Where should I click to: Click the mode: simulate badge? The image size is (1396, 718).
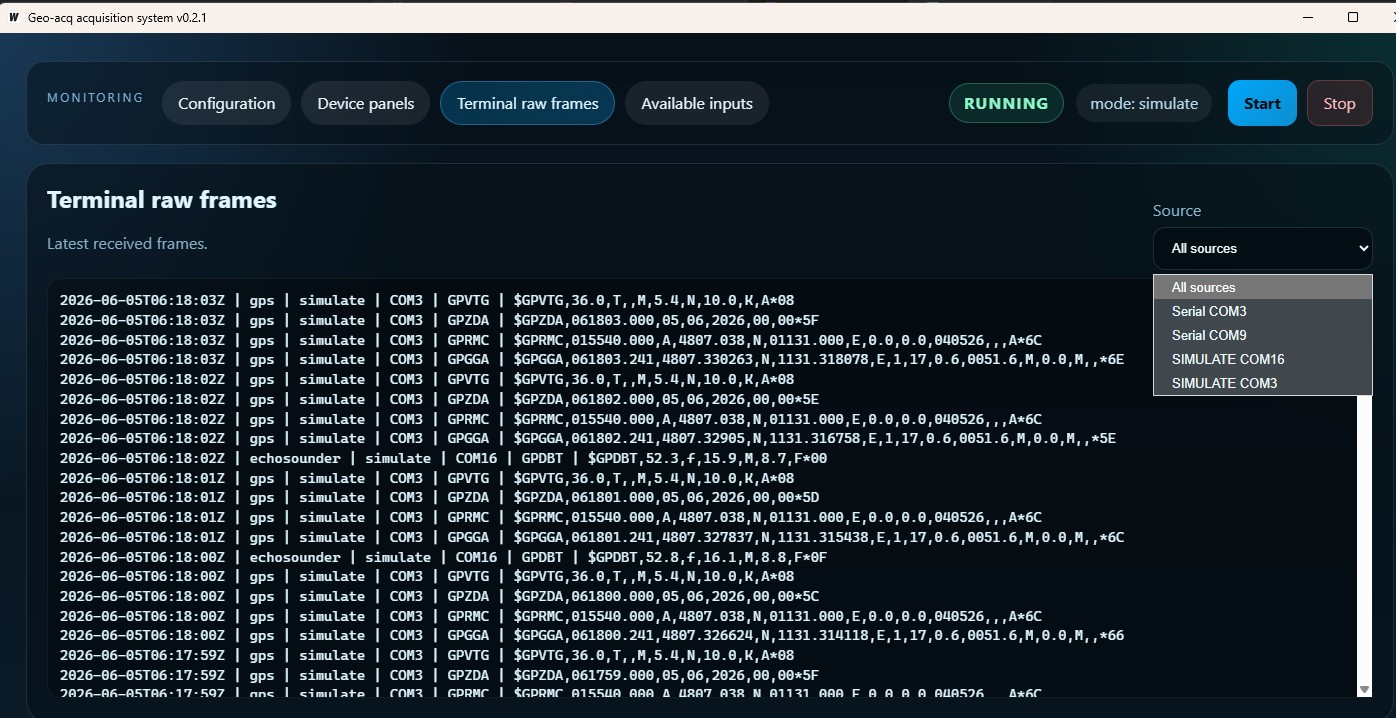click(x=1144, y=103)
